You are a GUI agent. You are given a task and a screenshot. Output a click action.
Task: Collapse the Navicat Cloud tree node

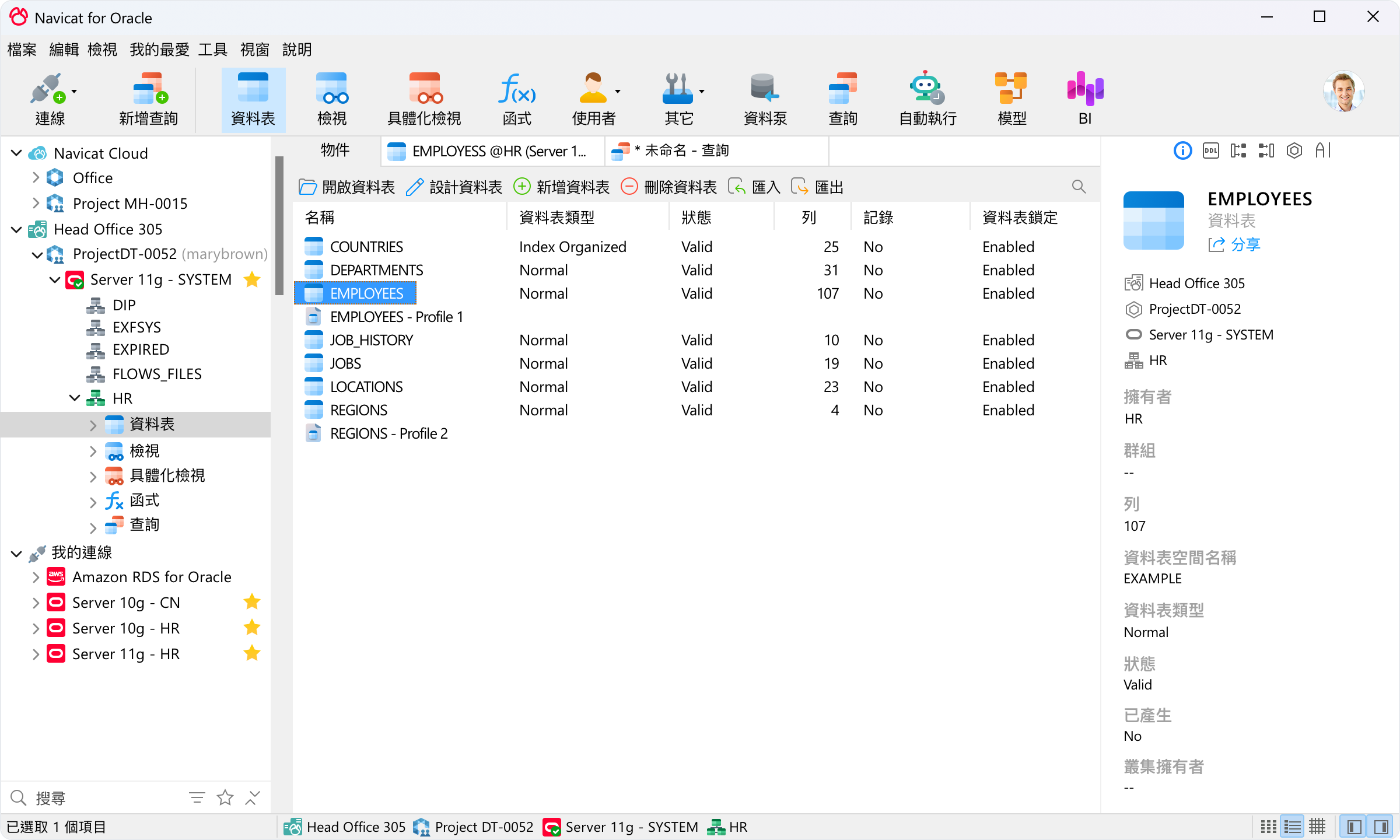click(x=16, y=153)
